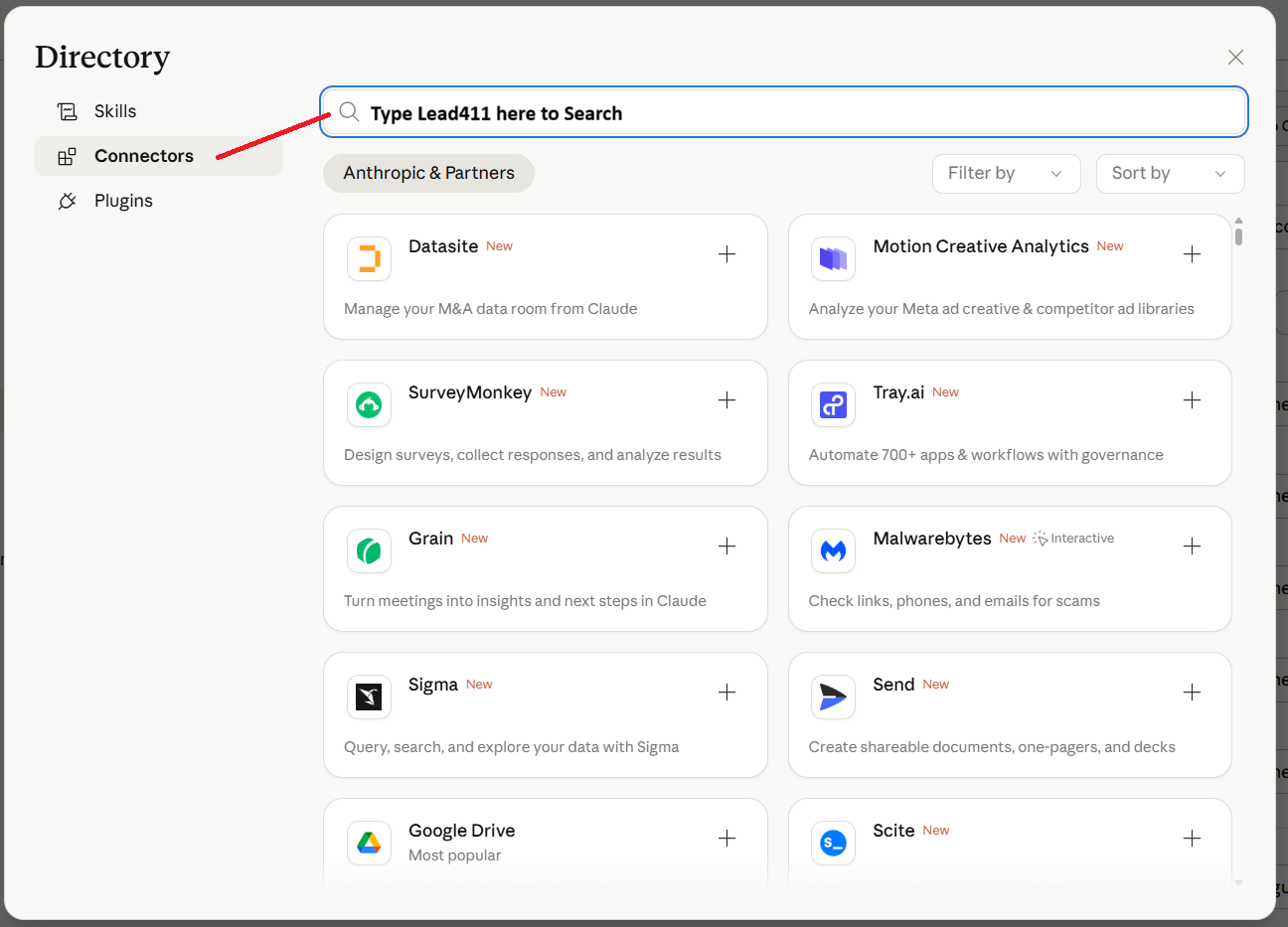Click the Tray.ai connector title
The width and height of the screenshot is (1288, 927).
tap(898, 392)
